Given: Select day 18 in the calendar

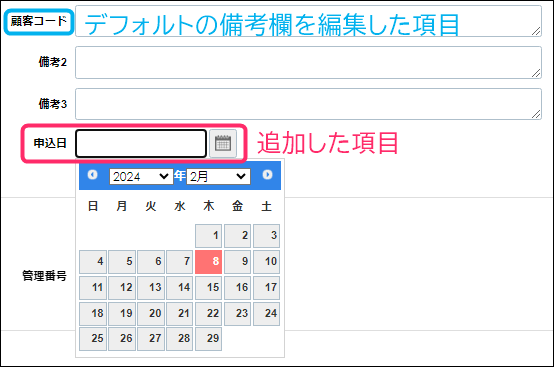Looking at the screenshot, I should [x=93, y=314].
